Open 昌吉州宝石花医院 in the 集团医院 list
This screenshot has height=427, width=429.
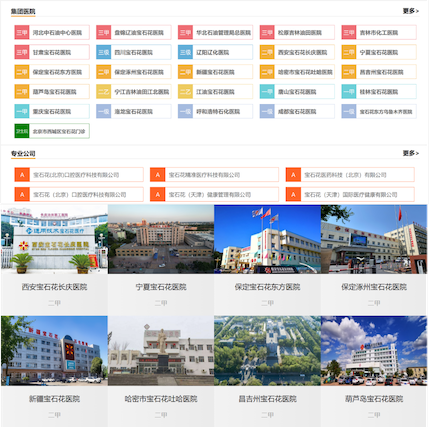tap(379, 72)
